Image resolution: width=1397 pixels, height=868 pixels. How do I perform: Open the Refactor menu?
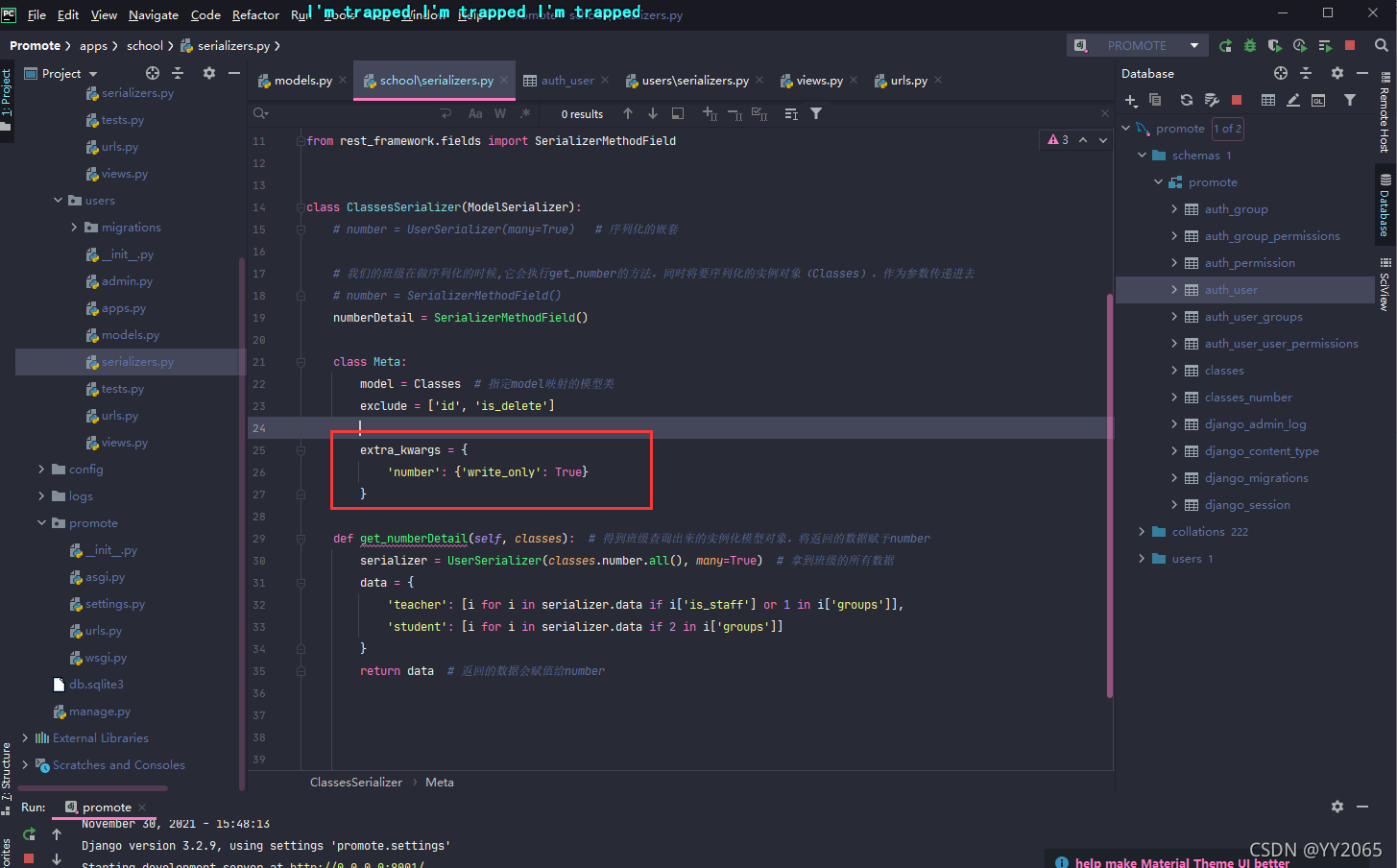(x=255, y=14)
